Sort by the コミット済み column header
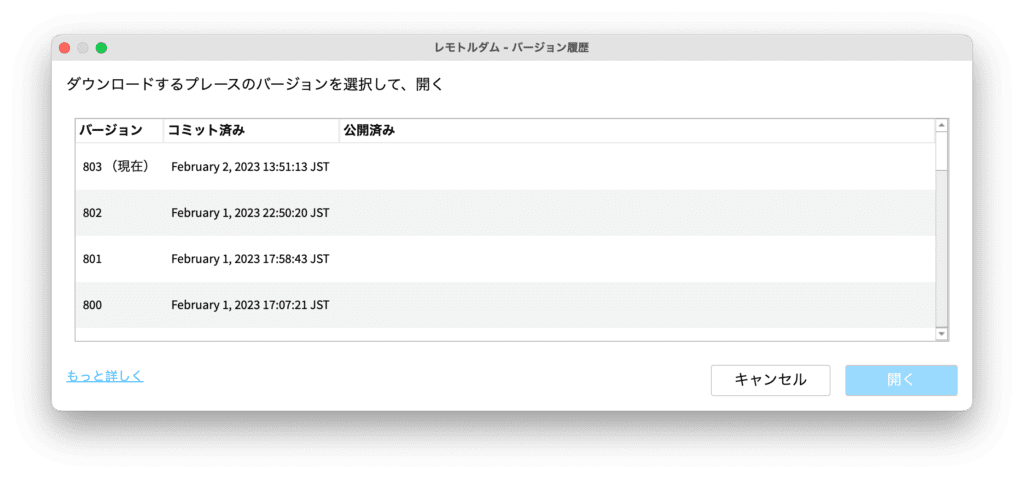 pyautogui.click(x=206, y=131)
